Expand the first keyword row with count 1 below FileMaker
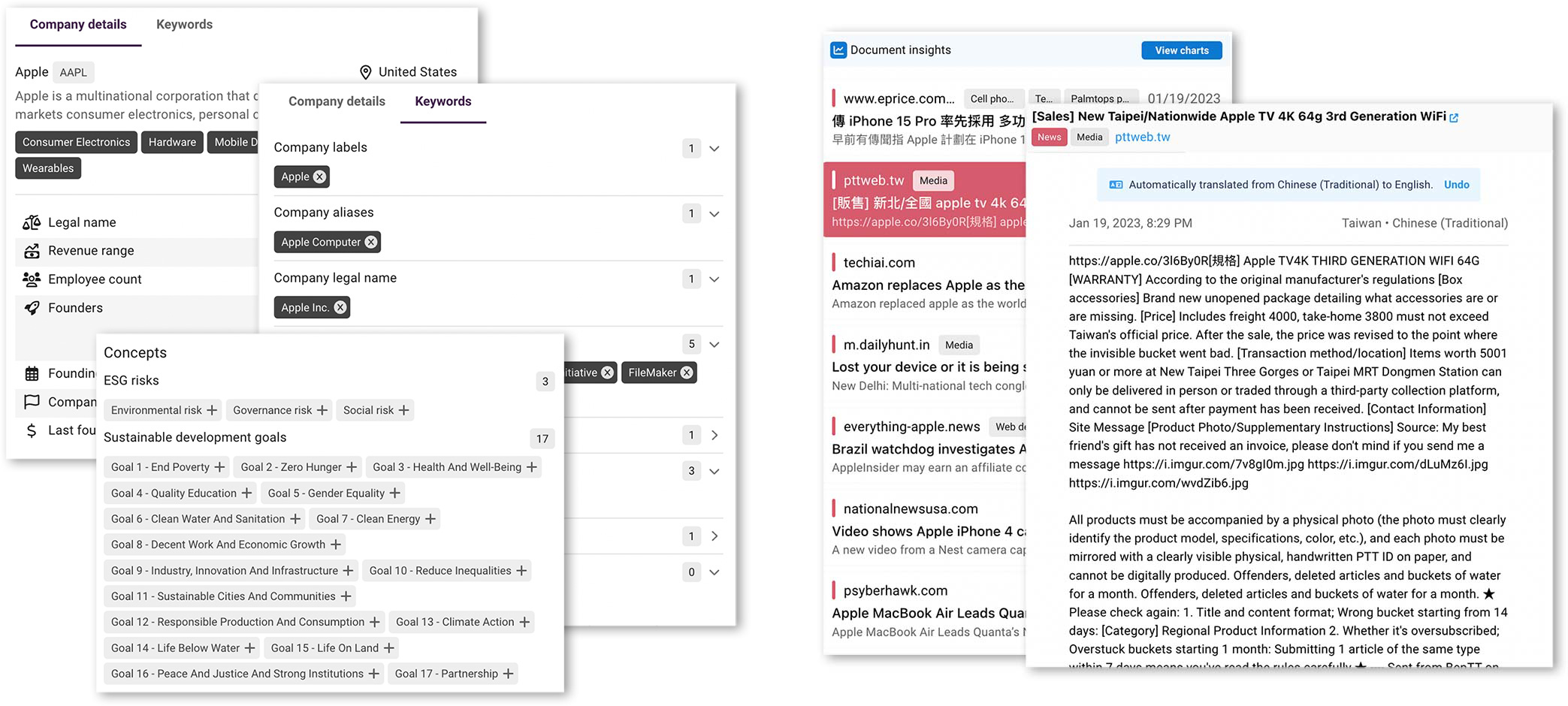Image resolution: width=1568 pixels, height=706 pixels. 715,436
